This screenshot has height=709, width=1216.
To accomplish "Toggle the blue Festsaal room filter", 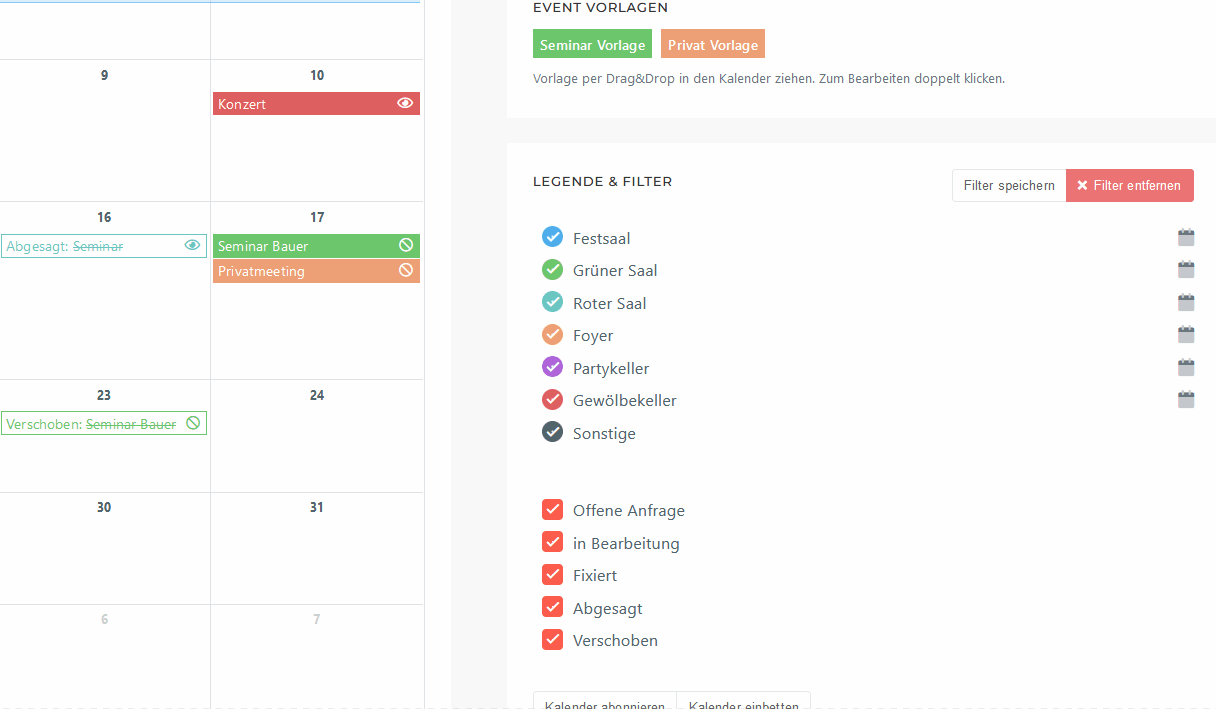I will (552, 237).
